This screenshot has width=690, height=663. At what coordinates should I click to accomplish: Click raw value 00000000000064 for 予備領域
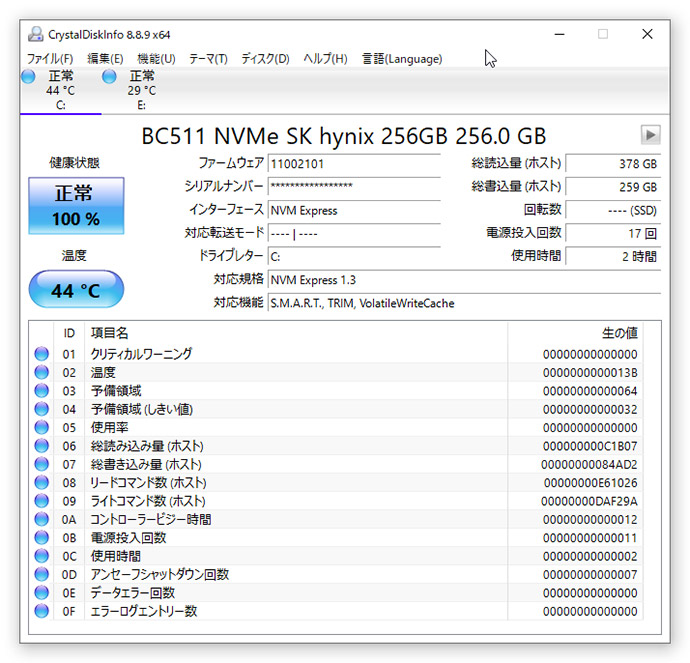590,391
